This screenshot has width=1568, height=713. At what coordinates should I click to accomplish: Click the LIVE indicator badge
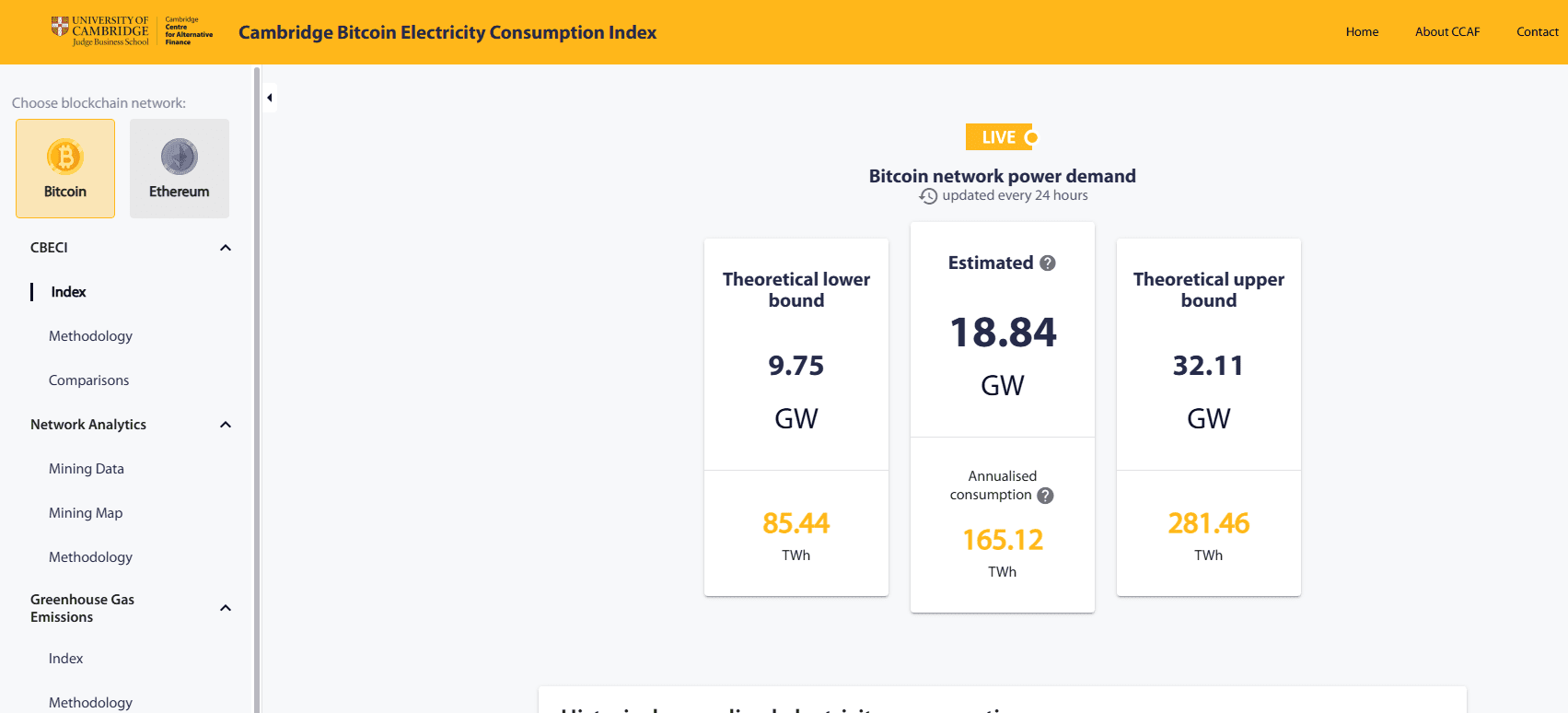point(1000,136)
